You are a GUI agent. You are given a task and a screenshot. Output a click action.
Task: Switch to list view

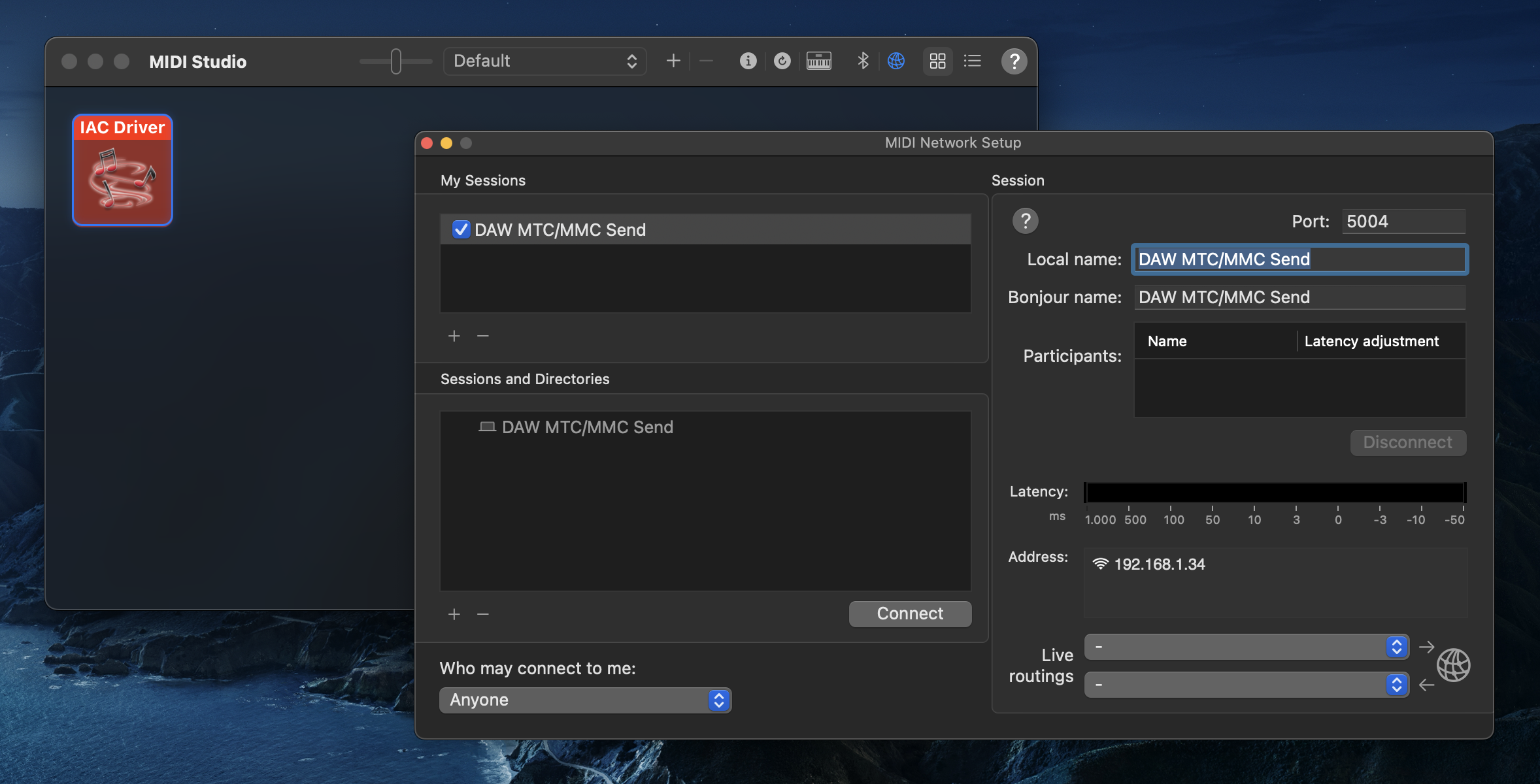point(973,61)
